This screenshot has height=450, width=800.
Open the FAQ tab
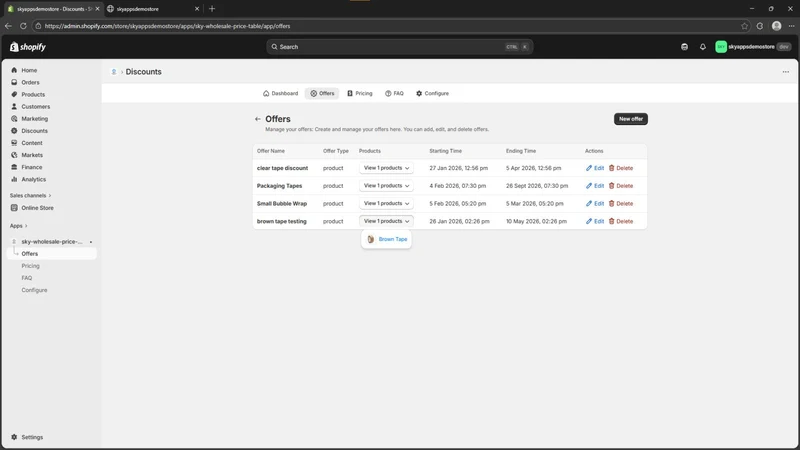coord(394,93)
